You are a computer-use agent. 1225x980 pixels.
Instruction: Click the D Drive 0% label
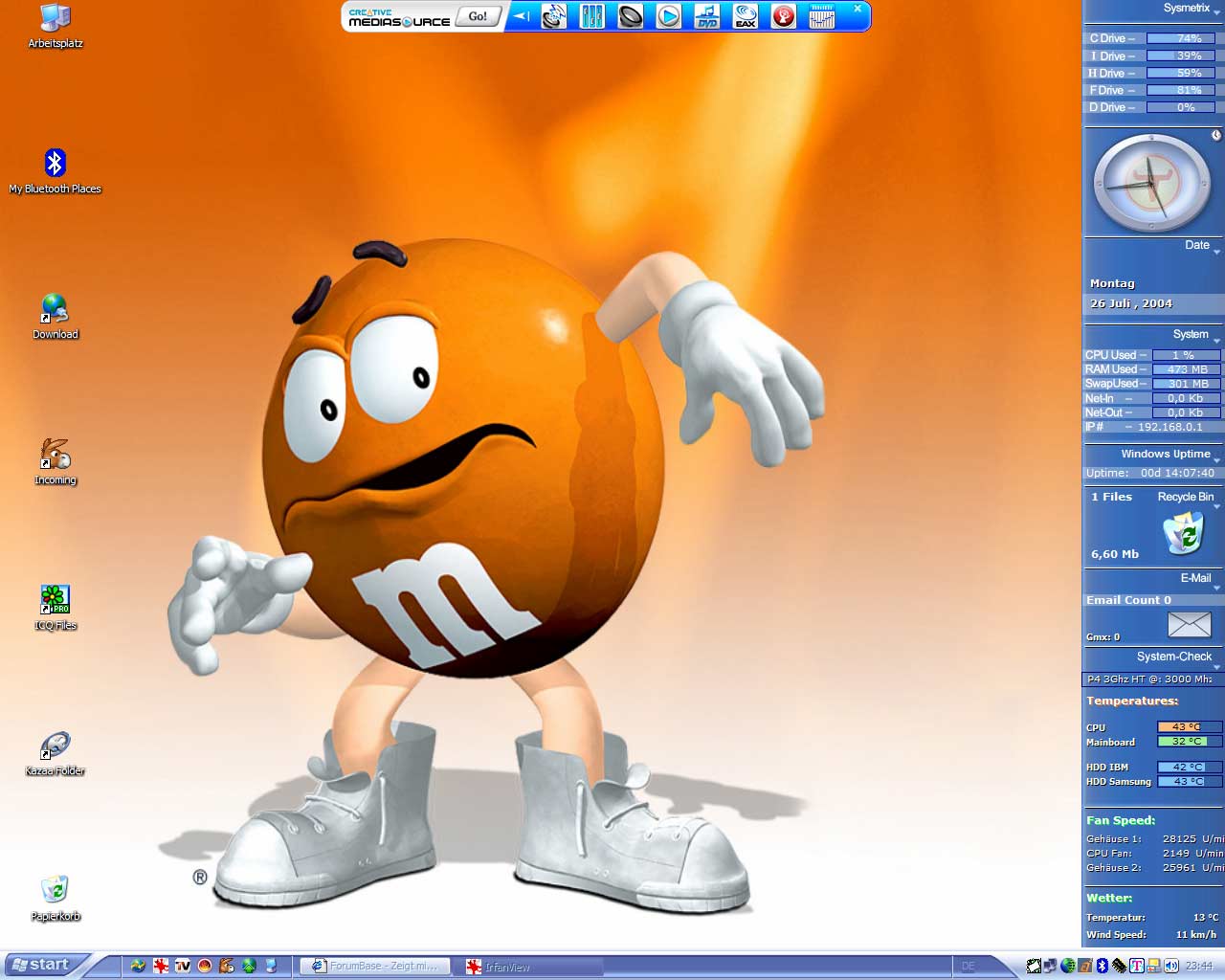coord(1186,107)
